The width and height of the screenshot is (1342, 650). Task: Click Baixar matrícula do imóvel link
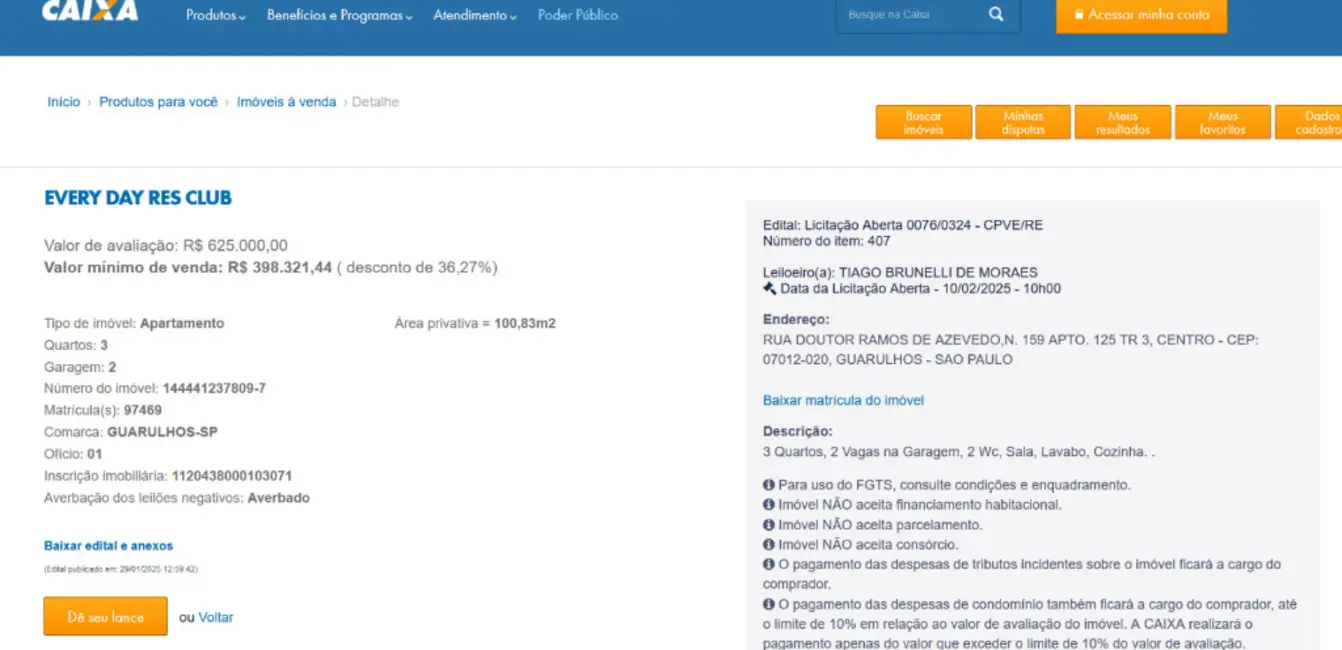pyautogui.click(x=843, y=400)
